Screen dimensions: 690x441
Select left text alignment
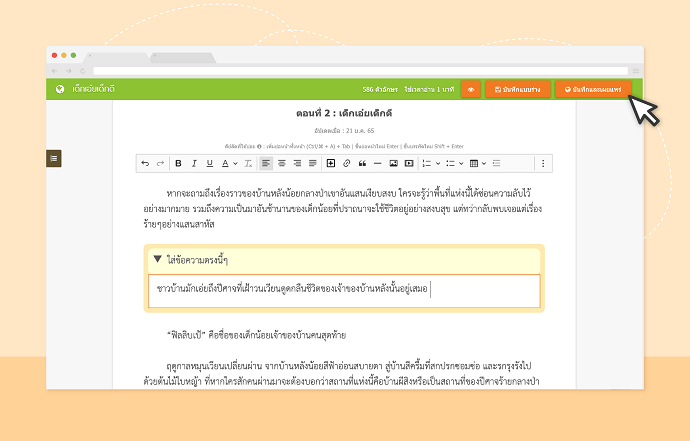click(266, 163)
